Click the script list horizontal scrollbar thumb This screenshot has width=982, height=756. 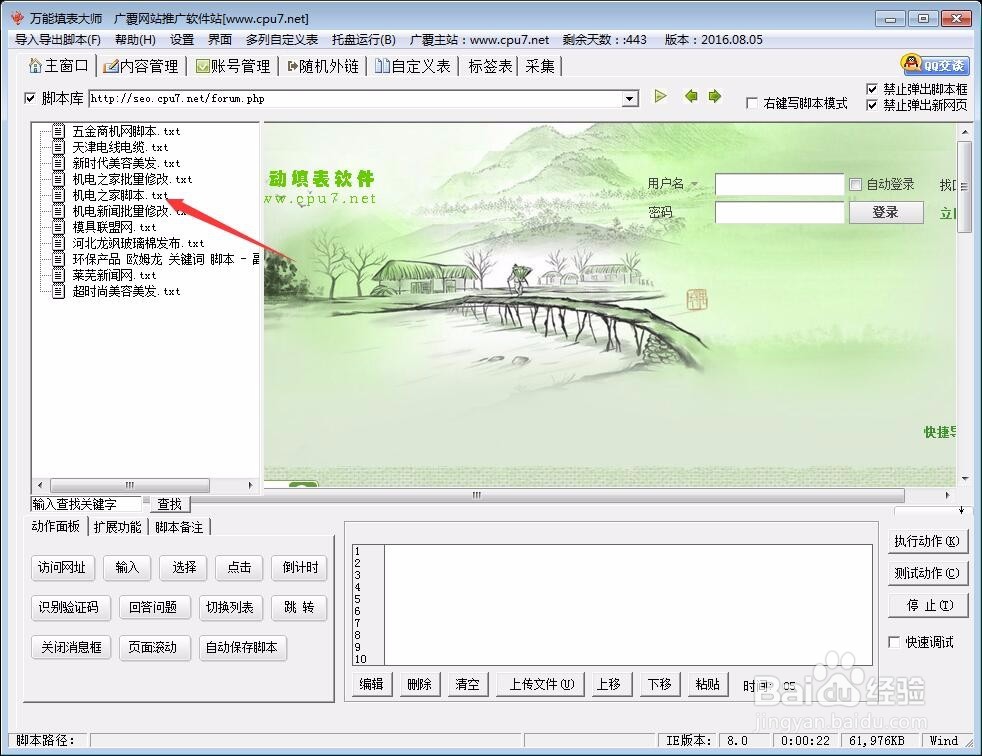click(130, 485)
